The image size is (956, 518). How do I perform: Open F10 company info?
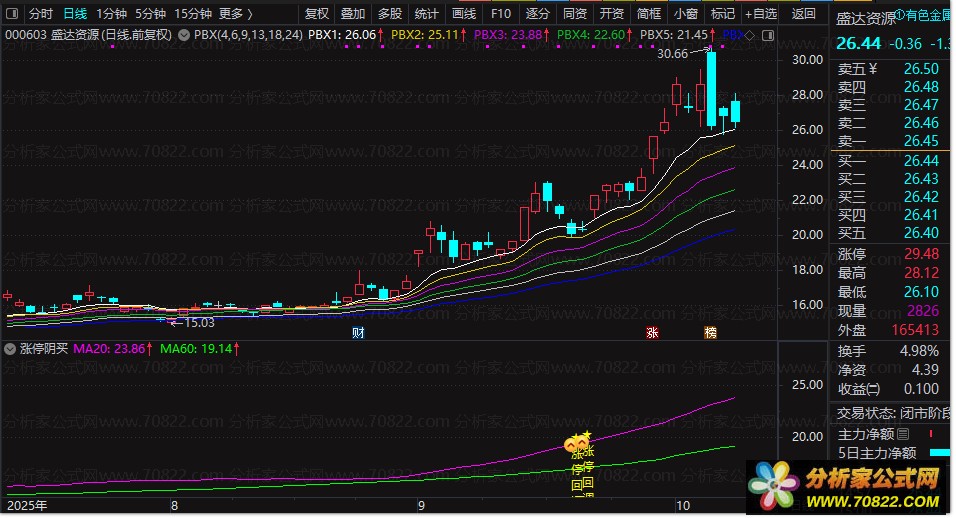coord(501,13)
